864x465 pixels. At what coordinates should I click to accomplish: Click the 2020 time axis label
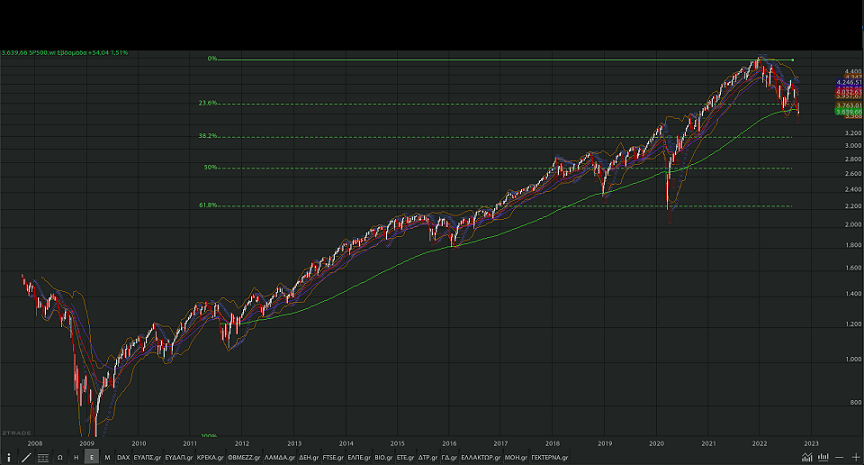(656, 444)
